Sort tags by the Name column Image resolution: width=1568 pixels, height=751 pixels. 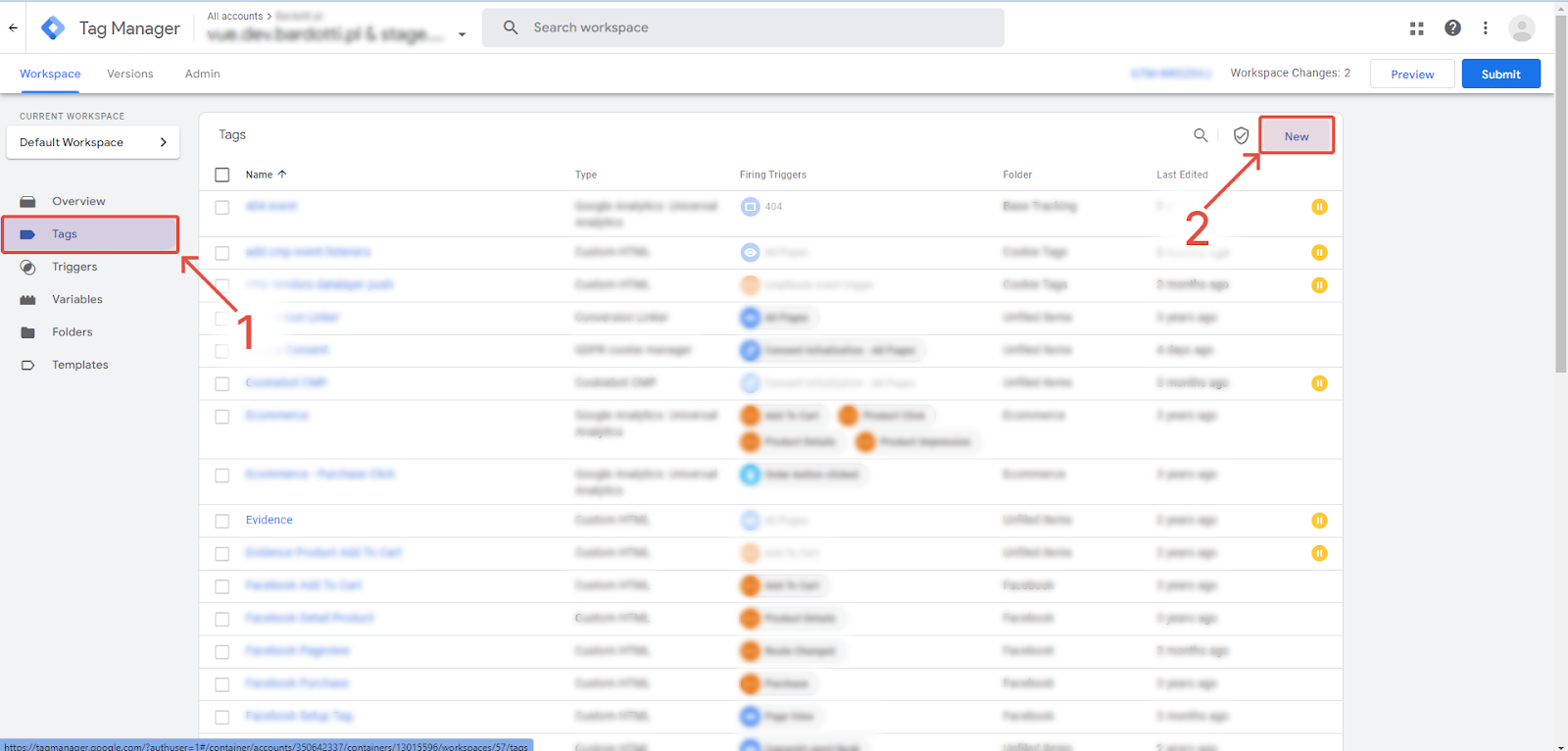pos(266,175)
